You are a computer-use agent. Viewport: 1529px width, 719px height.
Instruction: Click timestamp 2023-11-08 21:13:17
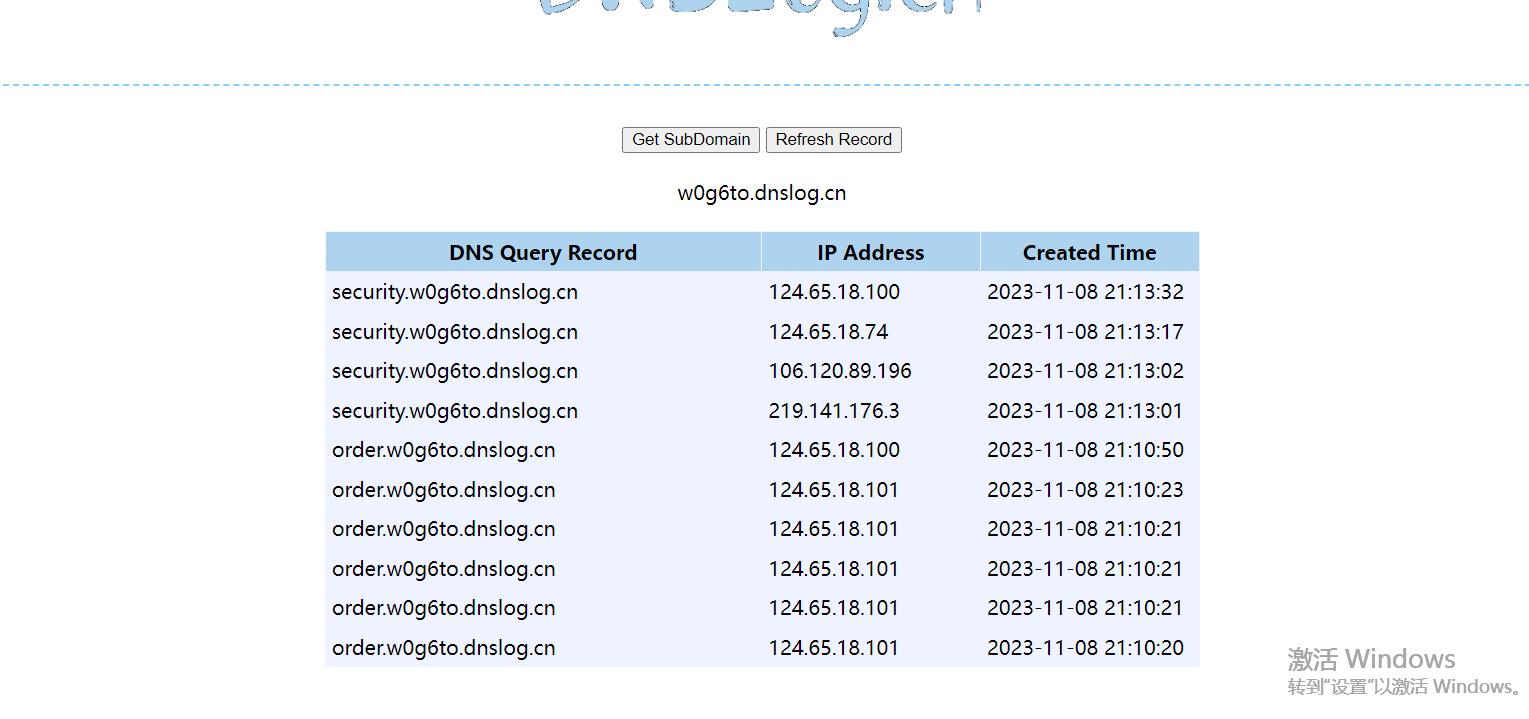(x=1085, y=332)
